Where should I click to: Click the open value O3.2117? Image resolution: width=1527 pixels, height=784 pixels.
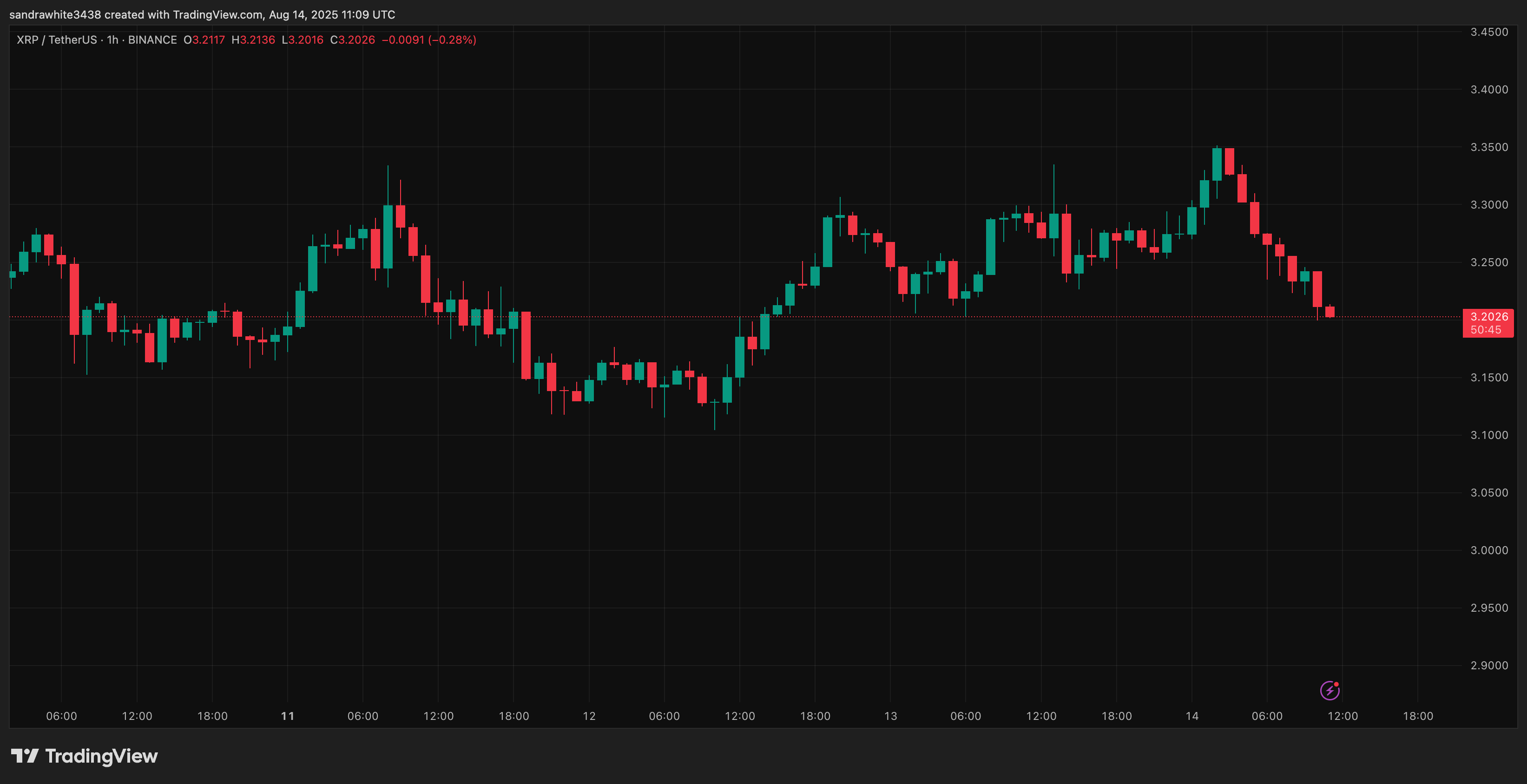204,39
